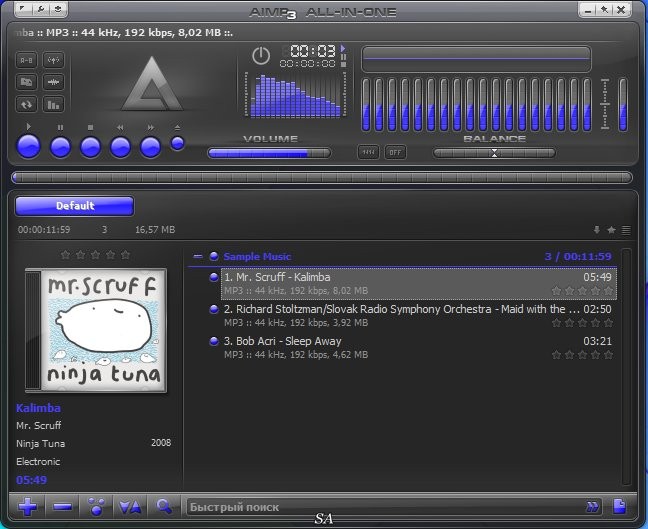The image size is (648, 529).
Task: Rate Kalimba five stars in playlist row
Action: (608, 291)
